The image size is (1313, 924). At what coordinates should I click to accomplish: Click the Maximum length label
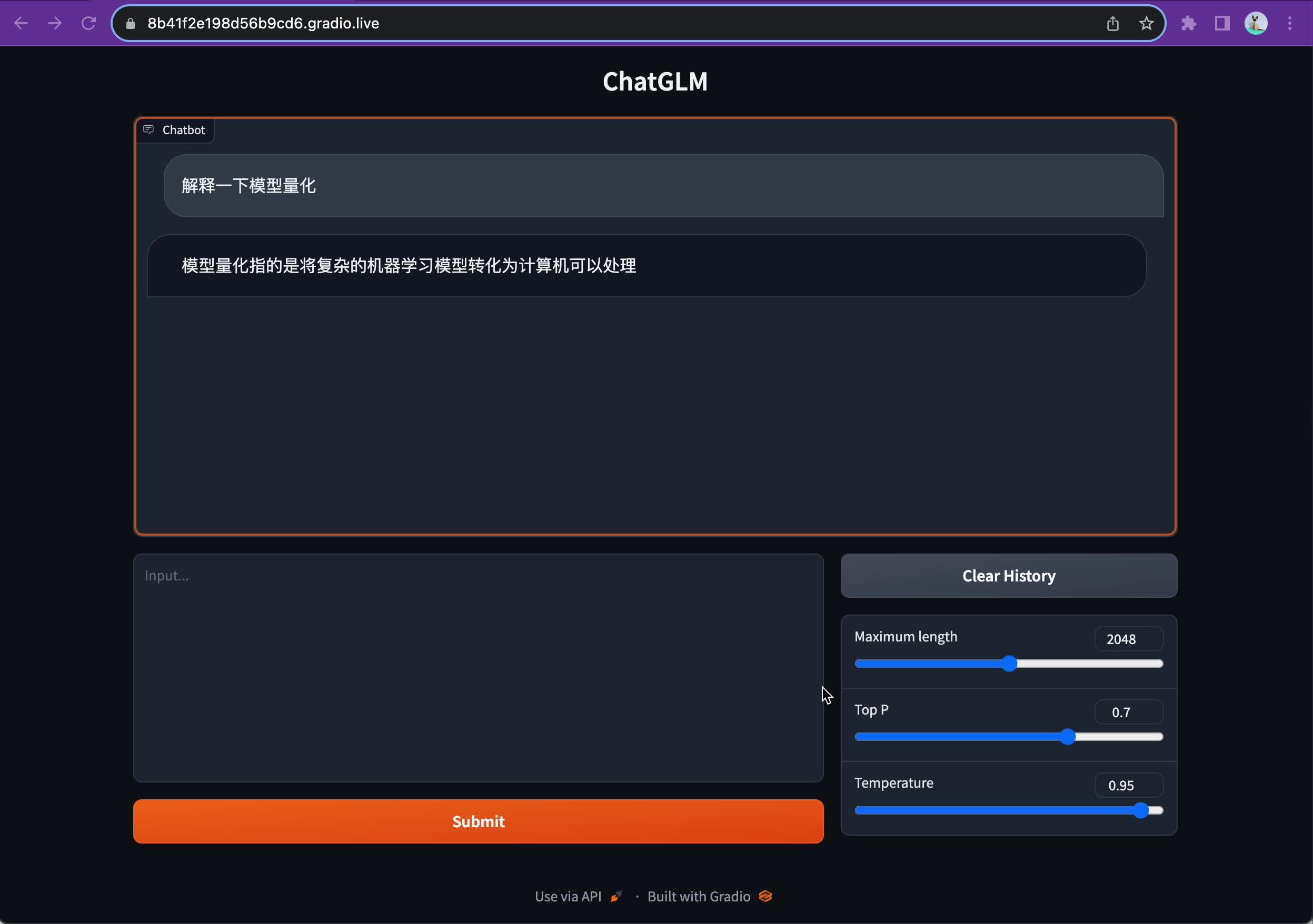coord(906,637)
